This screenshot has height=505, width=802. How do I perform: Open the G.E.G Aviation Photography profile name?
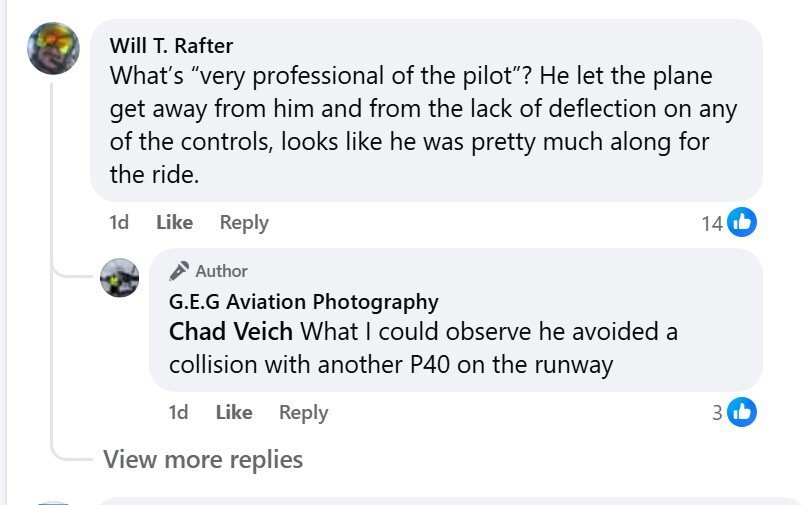pos(303,301)
